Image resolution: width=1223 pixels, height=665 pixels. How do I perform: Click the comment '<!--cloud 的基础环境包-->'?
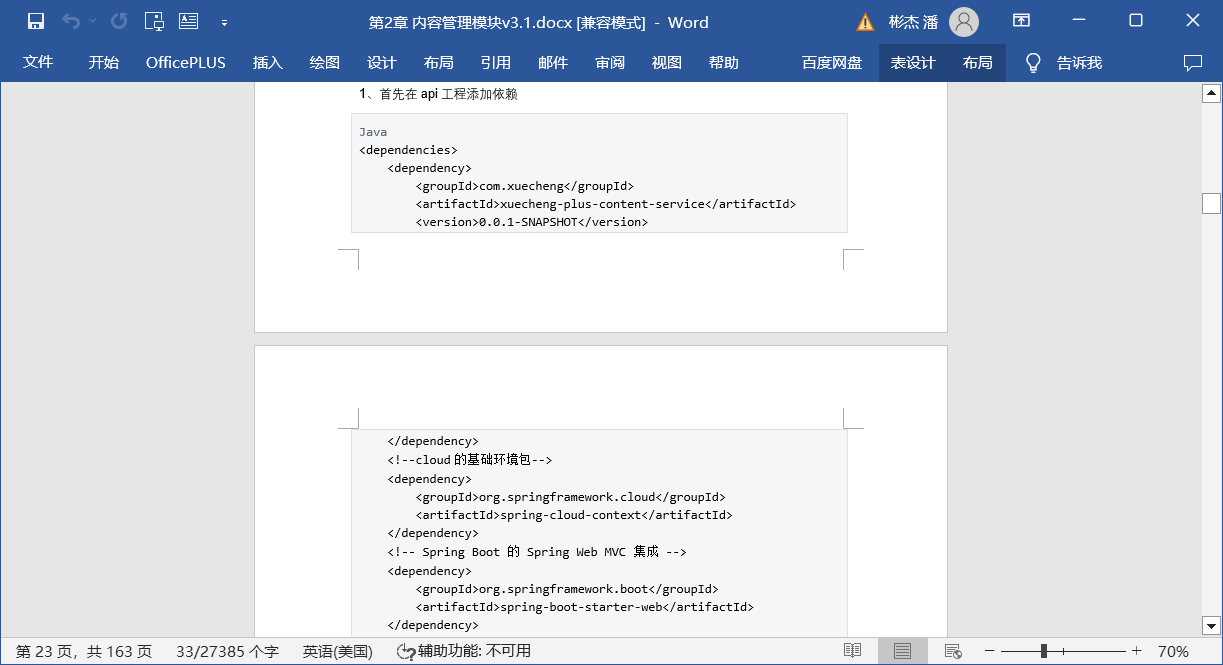coord(470,460)
